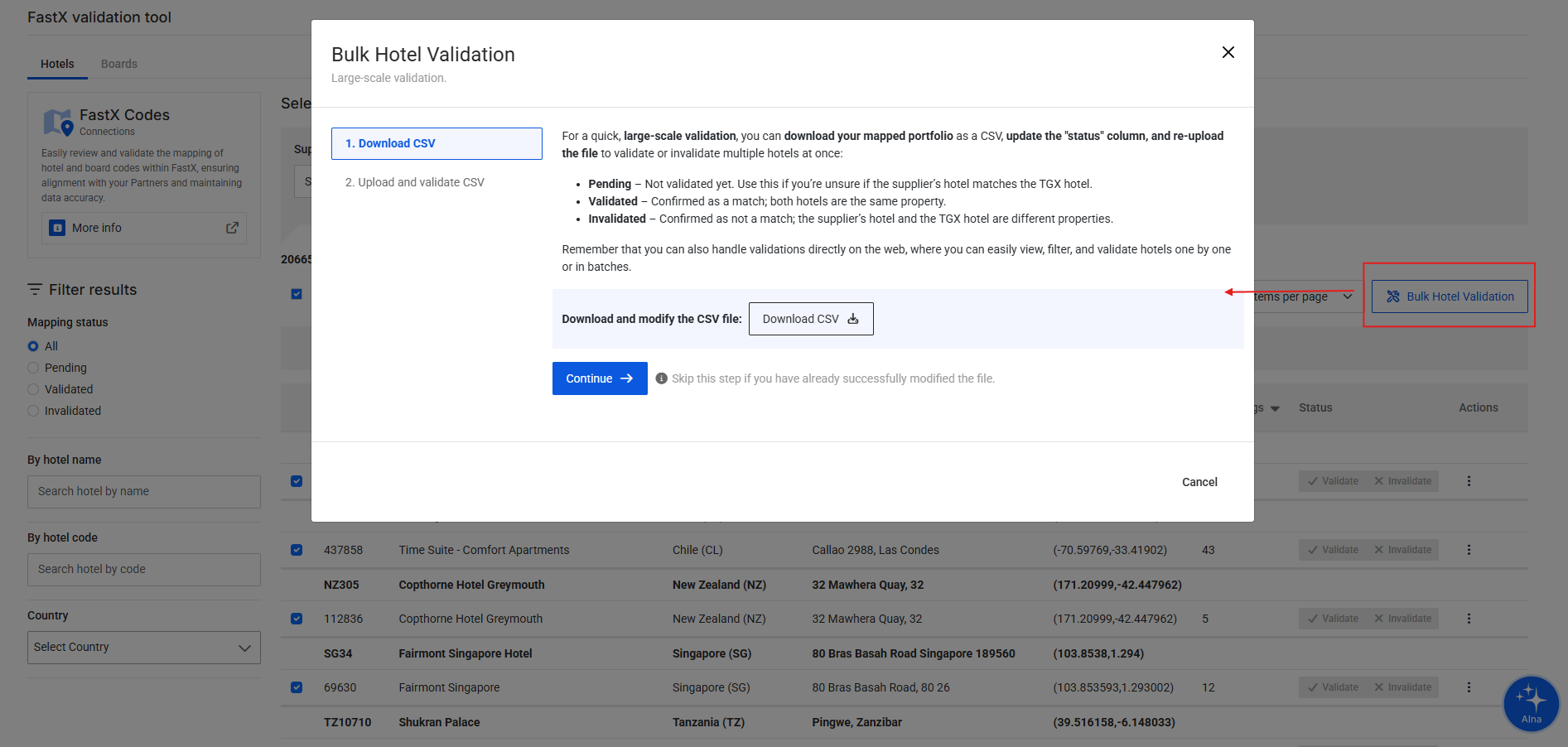Screen dimensions: 1568x747
Task: Open the three-dot actions menu on the Fairmont Singapore row
Action: [1469, 687]
